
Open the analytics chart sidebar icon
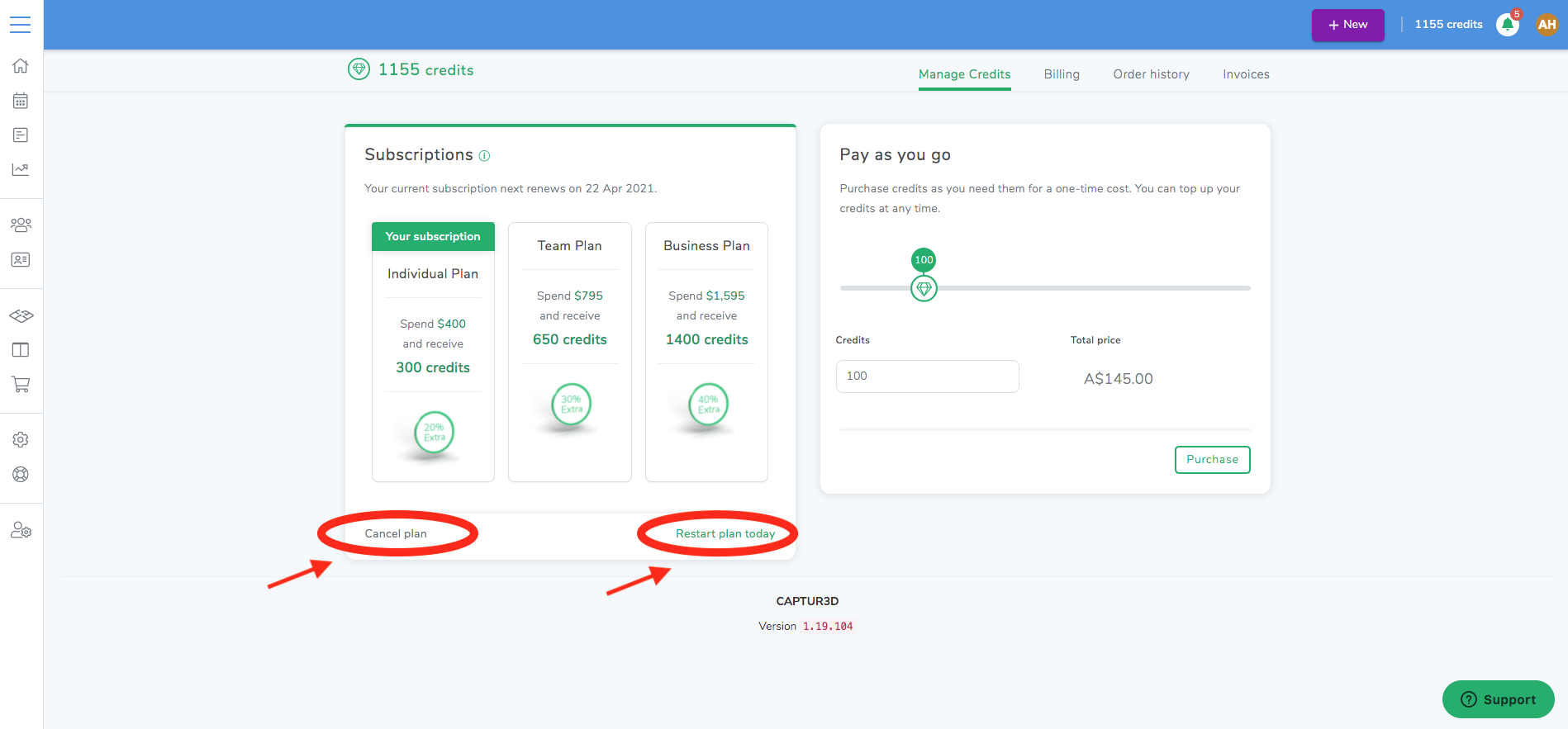[21, 169]
